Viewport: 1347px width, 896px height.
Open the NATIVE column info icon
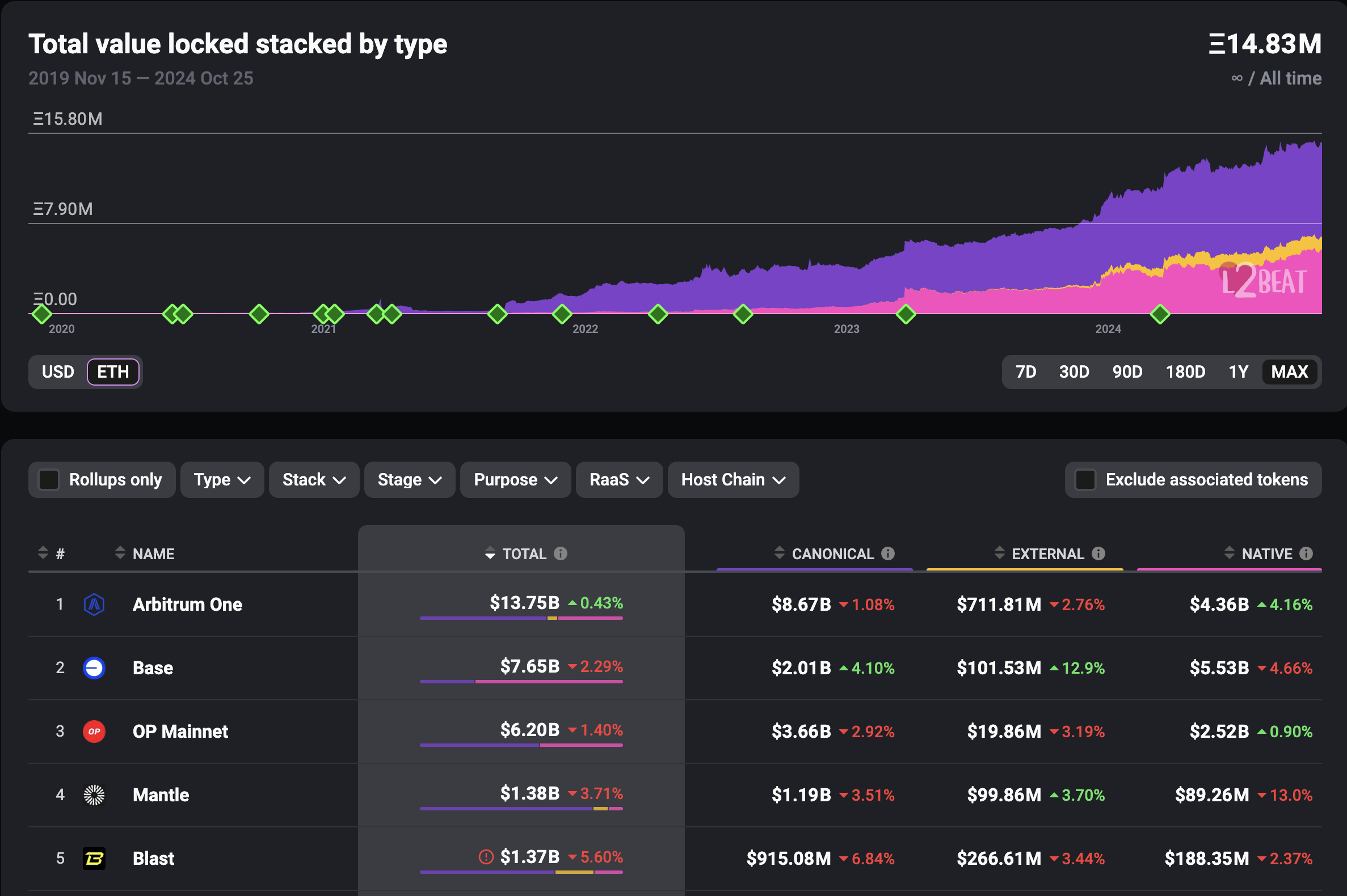click(x=1306, y=553)
